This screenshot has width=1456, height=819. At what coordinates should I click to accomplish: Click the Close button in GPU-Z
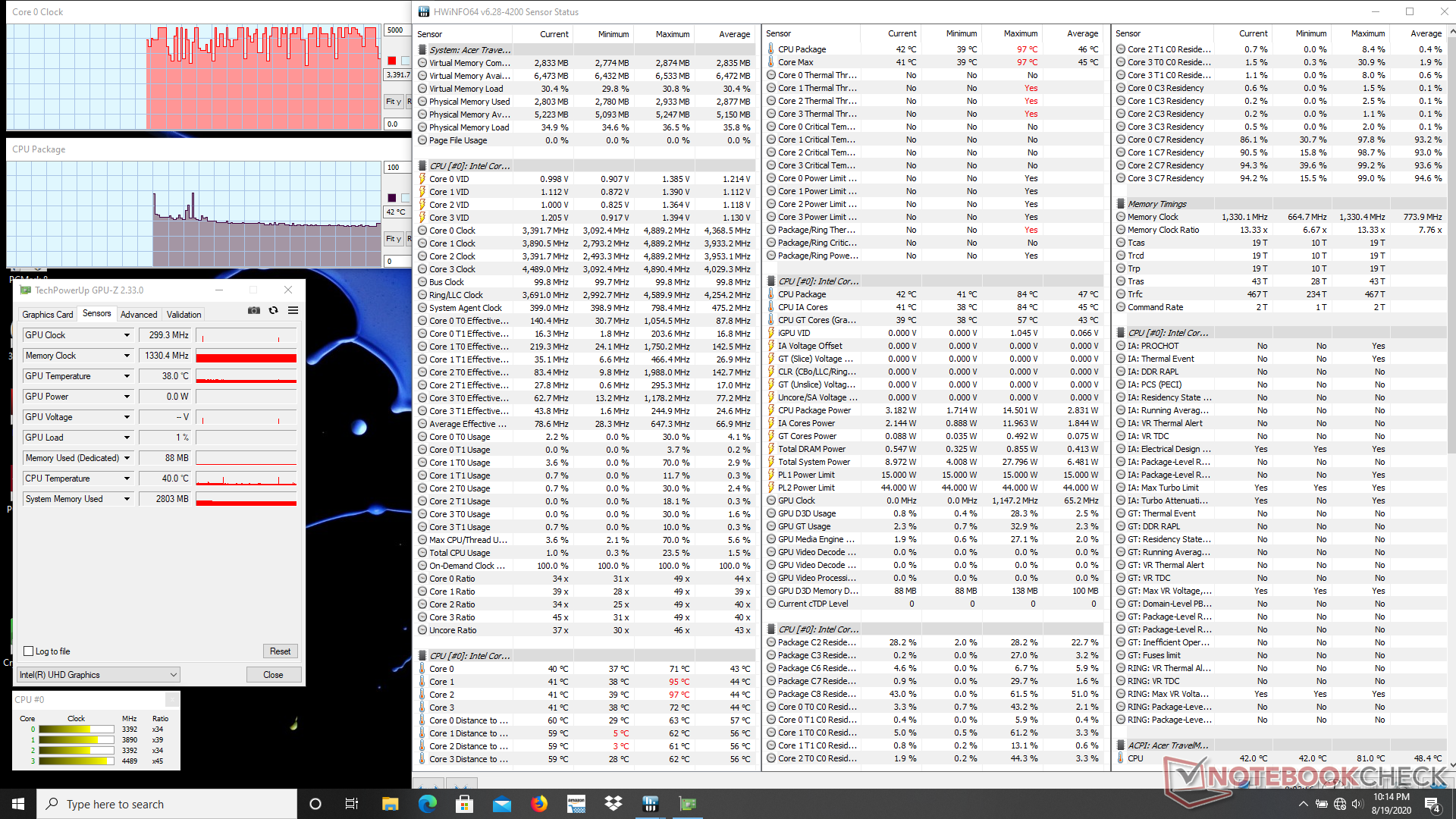[x=273, y=675]
